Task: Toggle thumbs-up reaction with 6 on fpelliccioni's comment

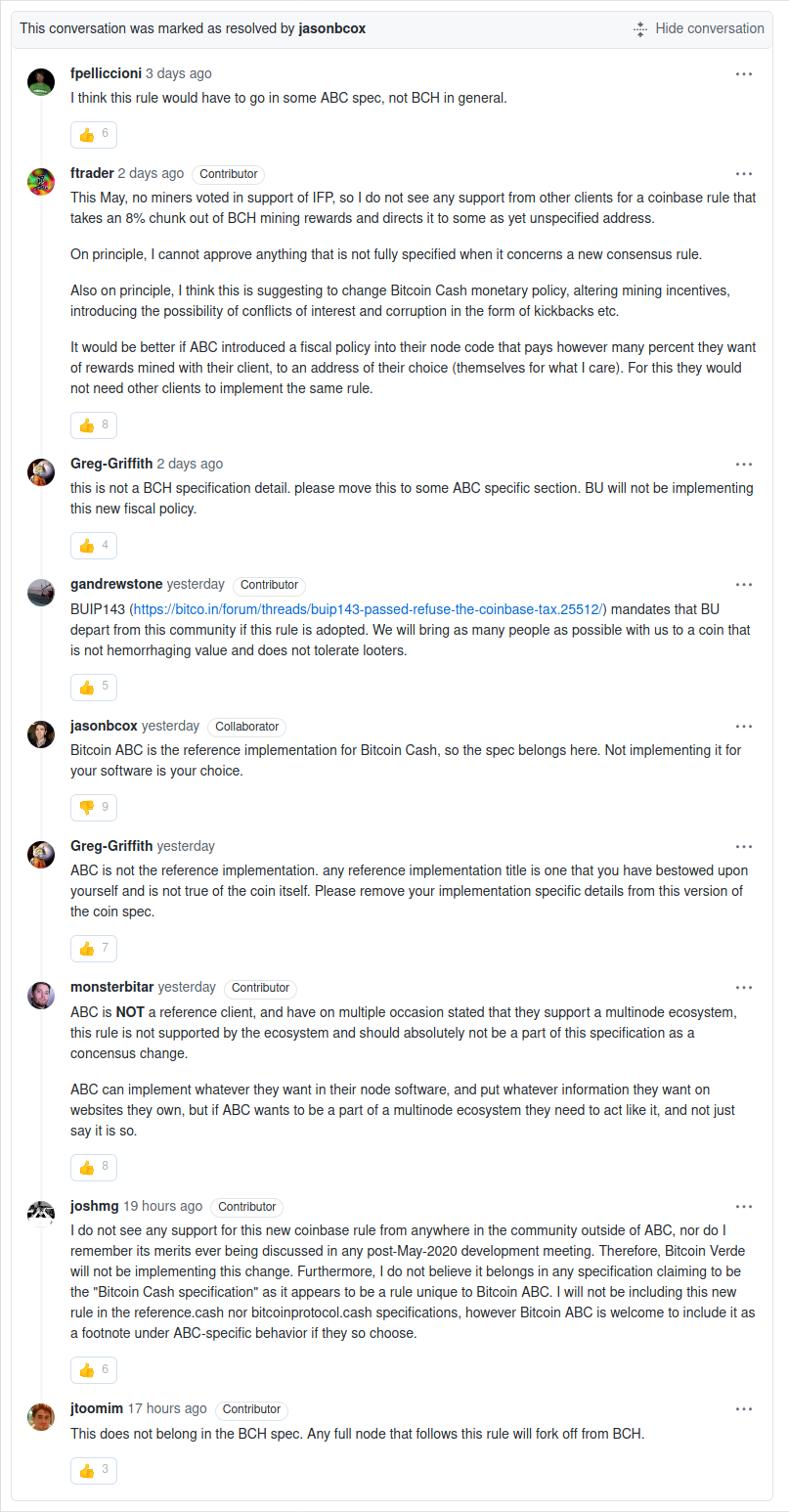Action: (x=94, y=134)
